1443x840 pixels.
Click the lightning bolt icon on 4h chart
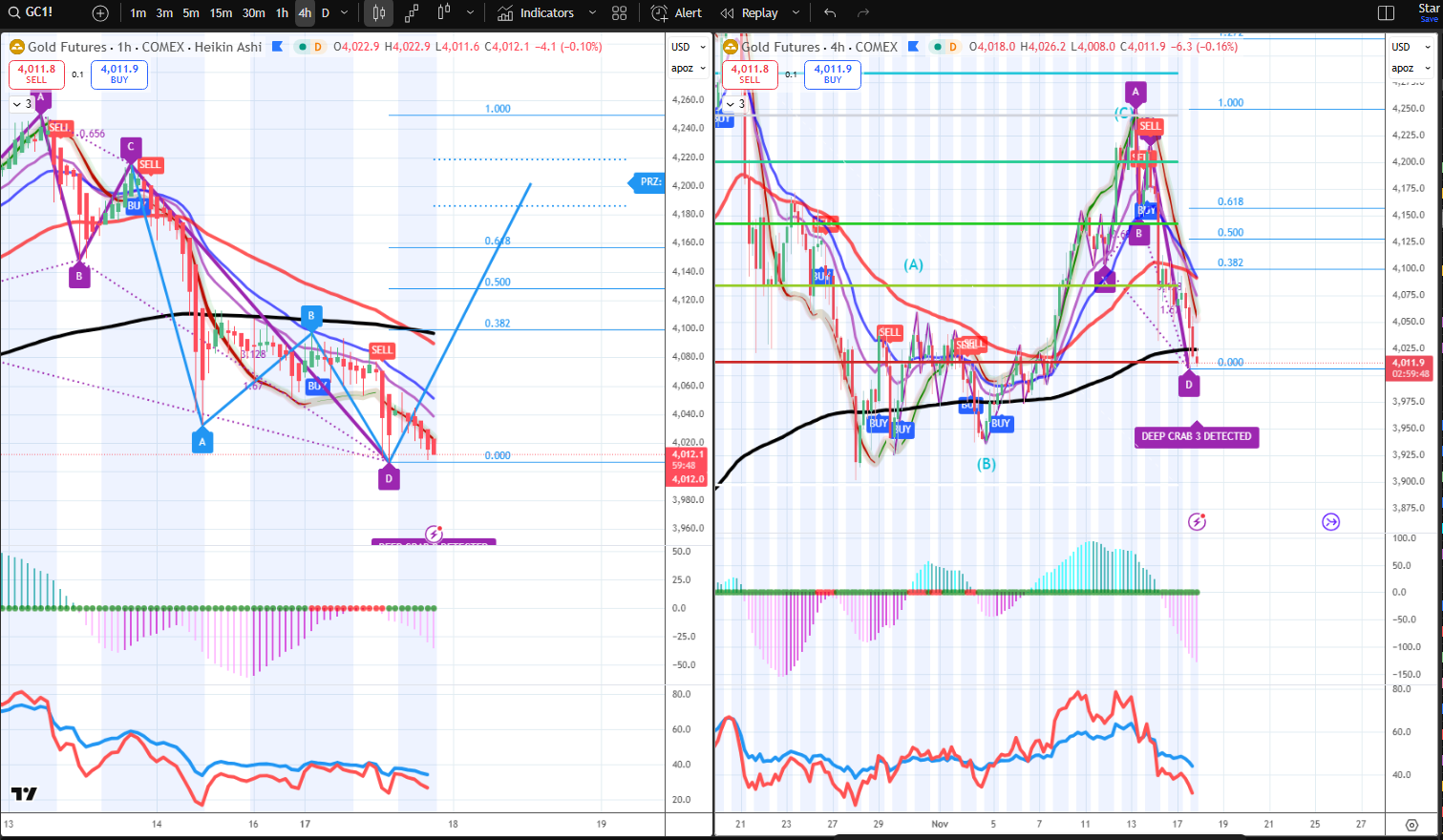(x=1197, y=521)
